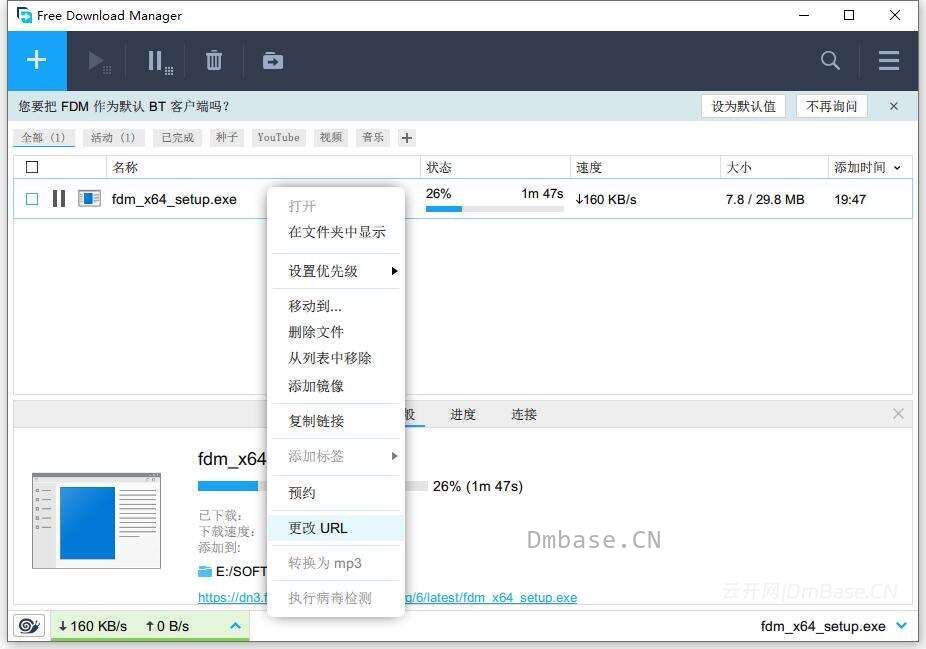Add a new tag with plus icon
The width and height of the screenshot is (926, 649).
pos(407,138)
